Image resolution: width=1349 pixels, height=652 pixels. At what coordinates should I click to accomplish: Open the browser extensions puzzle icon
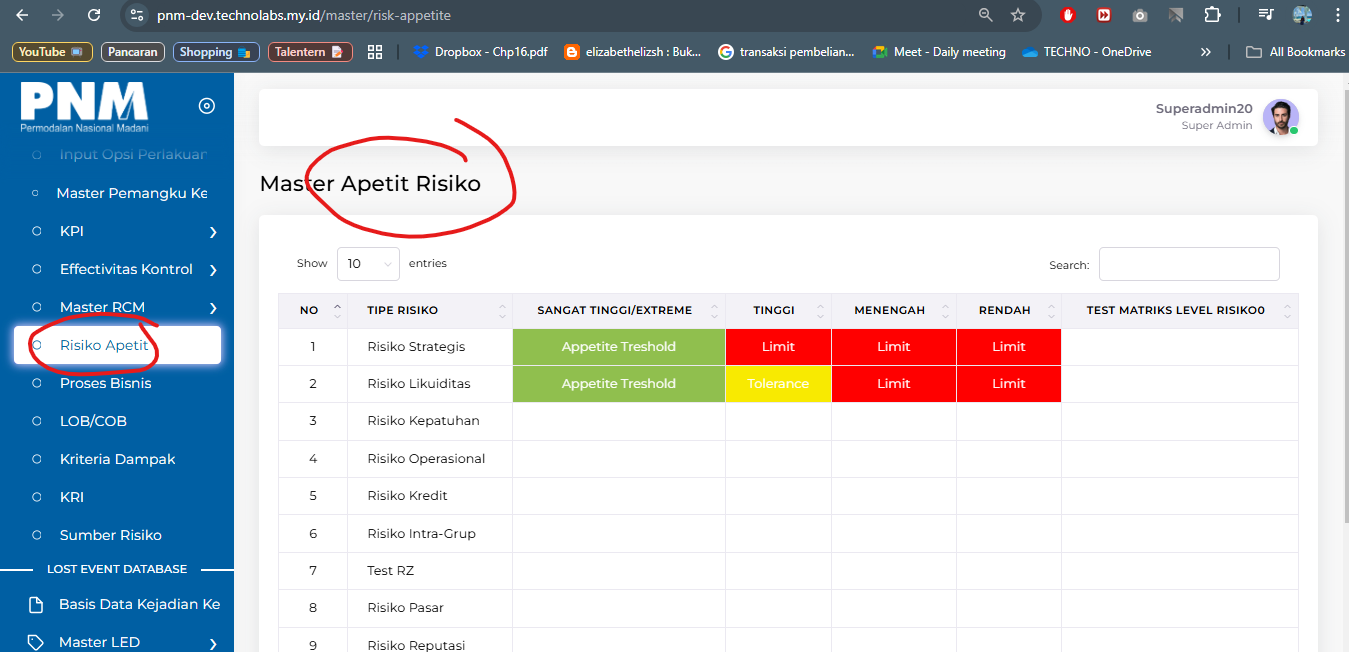[x=1212, y=15]
